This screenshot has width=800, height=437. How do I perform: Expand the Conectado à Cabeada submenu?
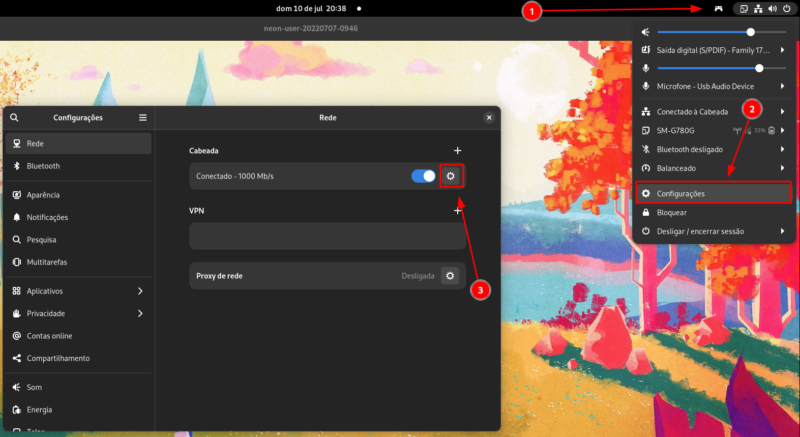point(782,111)
